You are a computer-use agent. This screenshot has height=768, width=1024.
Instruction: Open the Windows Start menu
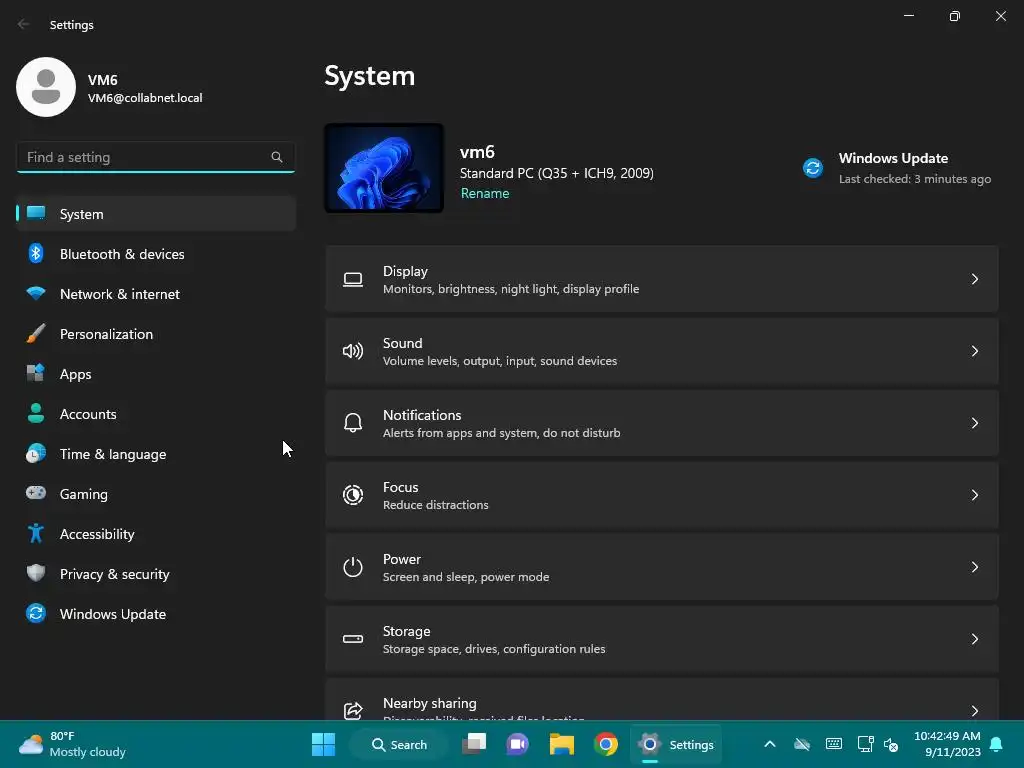click(x=323, y=744)
